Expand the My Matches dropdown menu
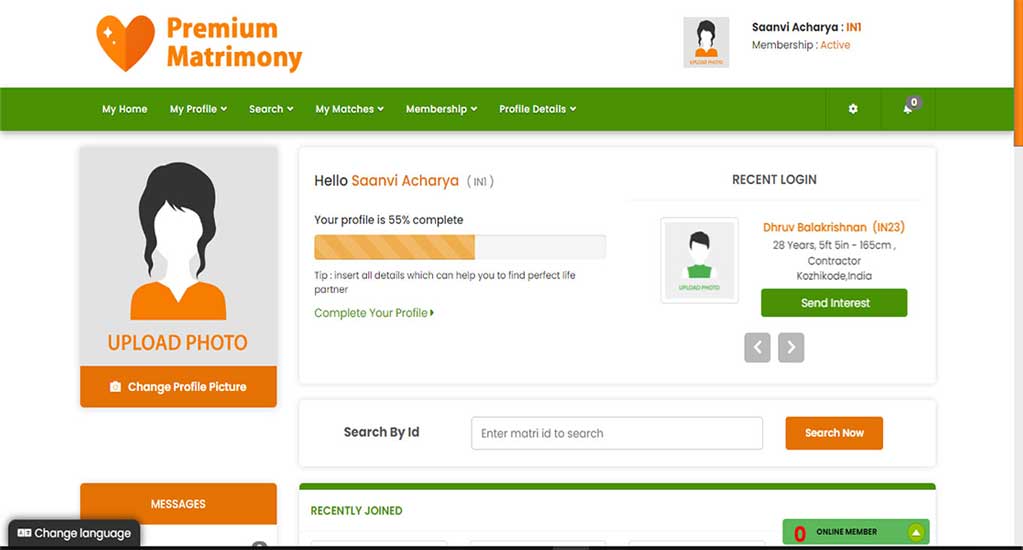The image size is (1023, 550). [x=350, y=109]
